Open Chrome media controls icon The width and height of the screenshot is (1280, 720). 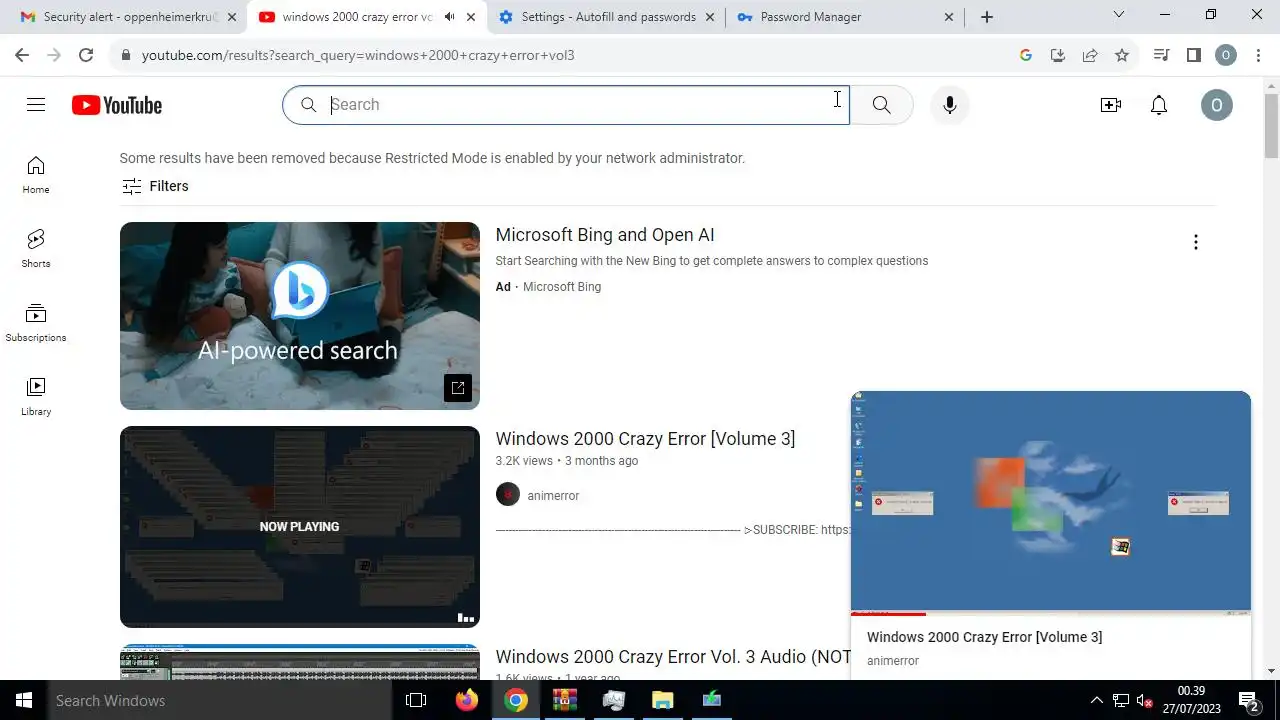pos(1161,55)
